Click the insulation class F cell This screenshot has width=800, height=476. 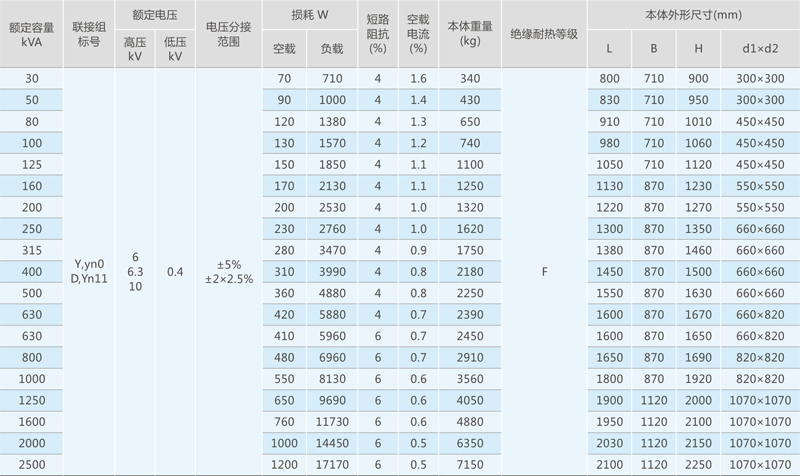544,270
